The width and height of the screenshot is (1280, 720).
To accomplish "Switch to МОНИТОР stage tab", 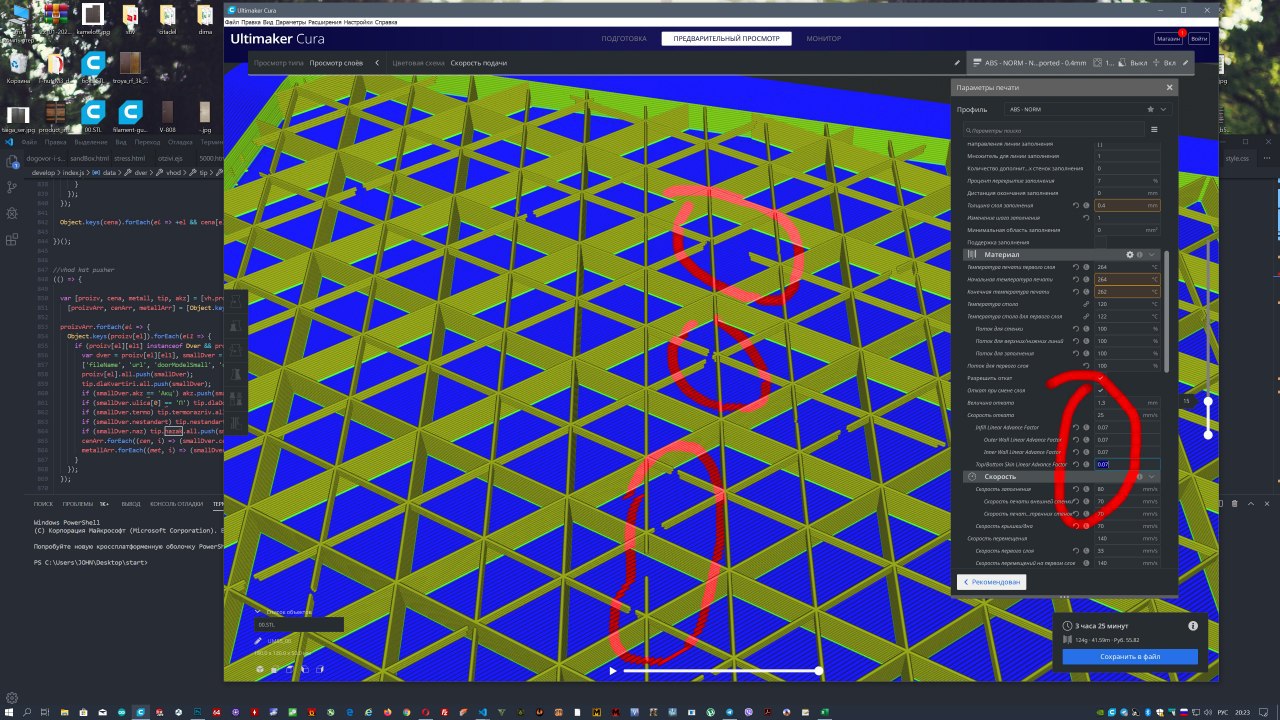I will coord(824,38).
